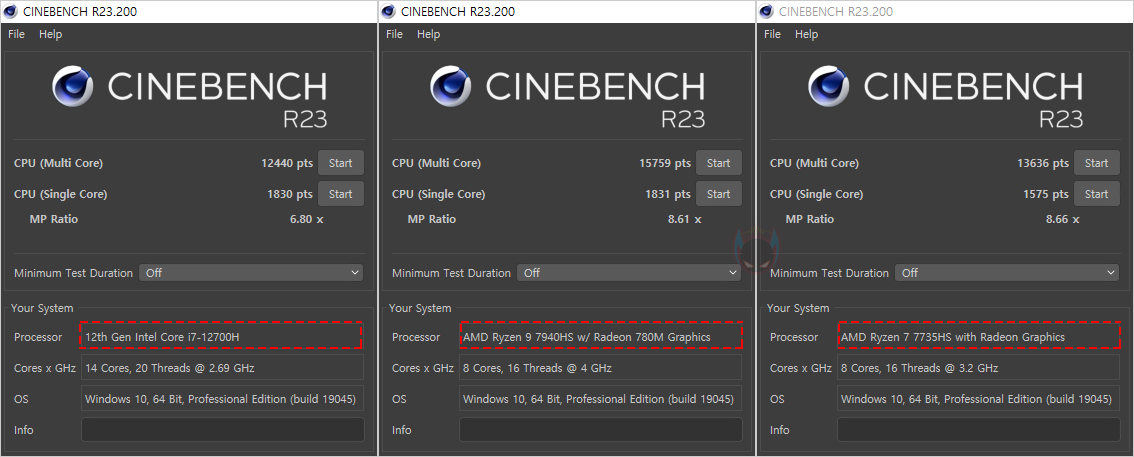Click 'MP Ratio' label in Ryzen 7 7735HS window
1134x457 pixels.
tap(810, 218)
